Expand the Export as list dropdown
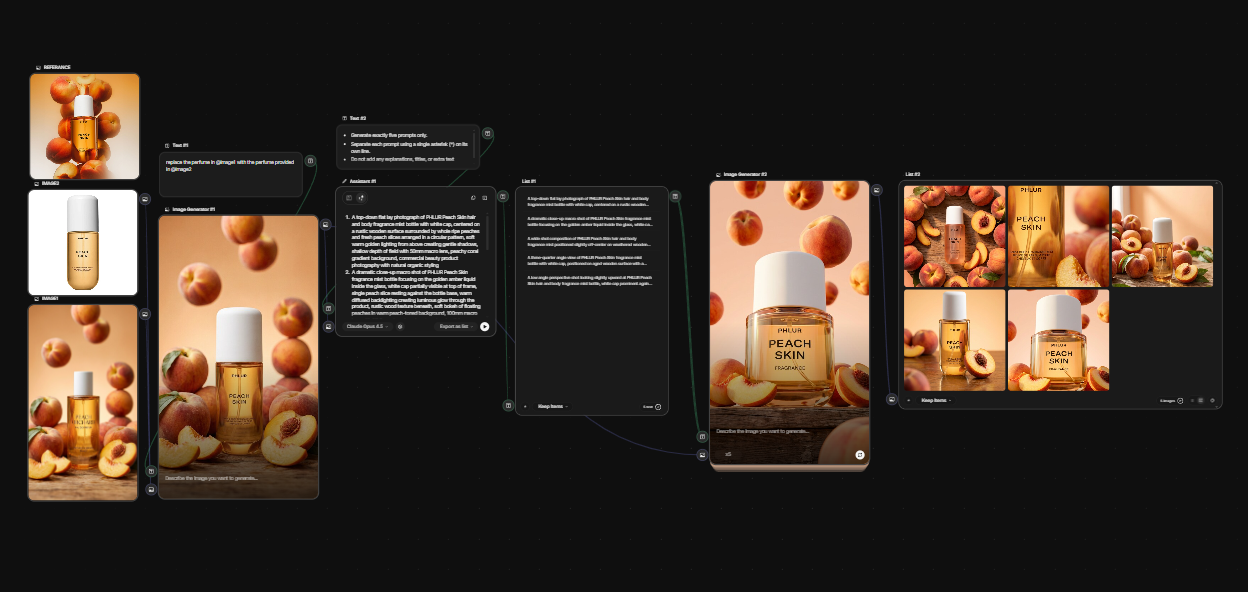This screenshot has width=1248, height=592. (457, 326)
